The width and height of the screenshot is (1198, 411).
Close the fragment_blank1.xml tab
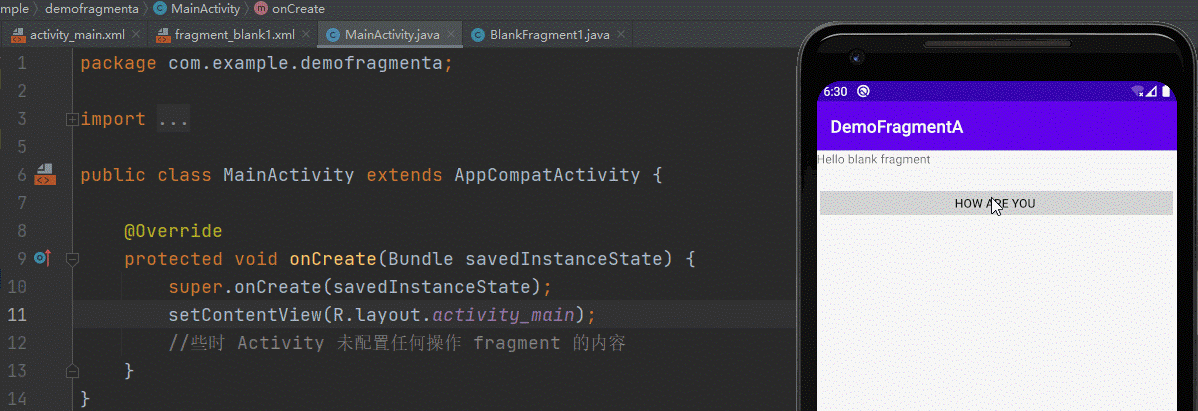click(x=306, y=35)
